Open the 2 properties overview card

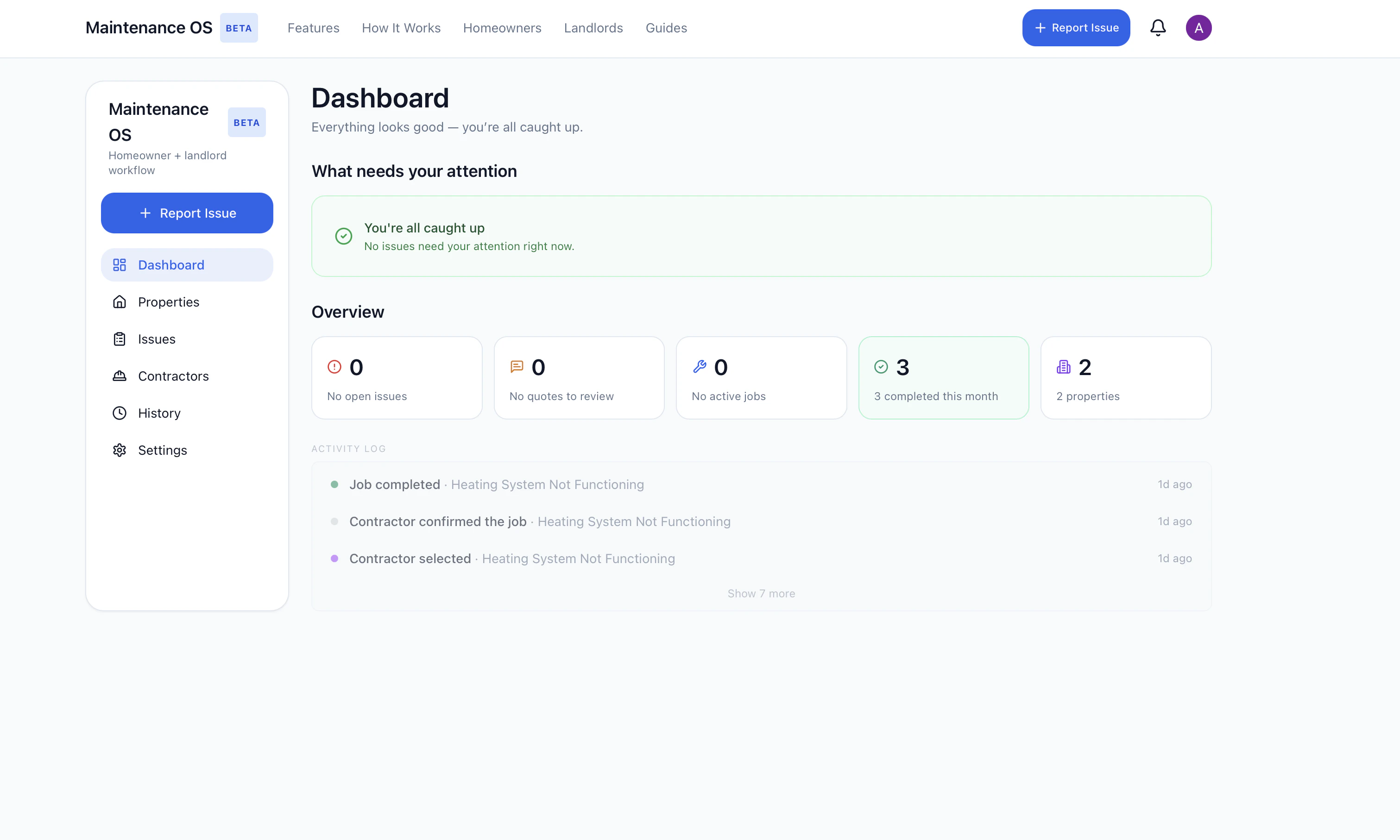tap(1125, 378)
